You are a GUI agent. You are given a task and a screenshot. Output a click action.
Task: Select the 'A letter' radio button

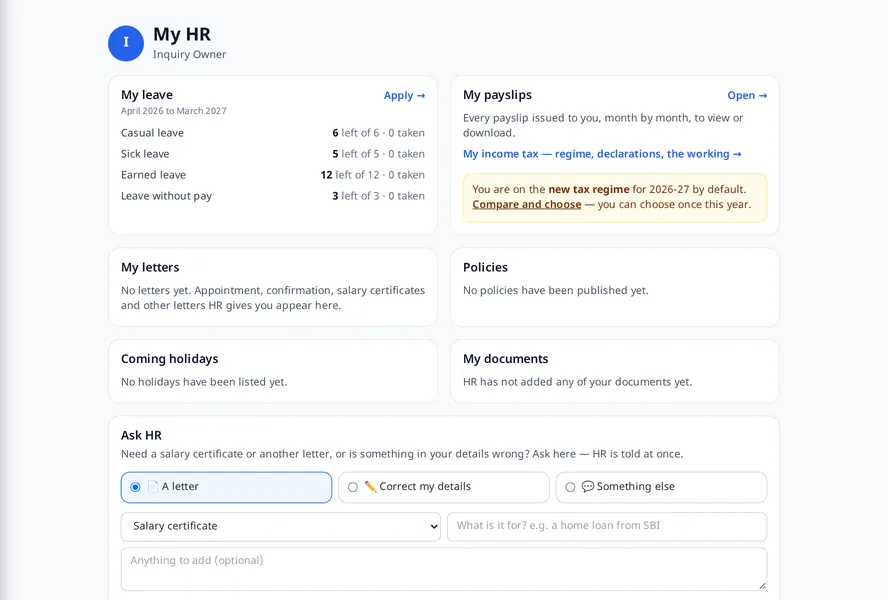point(135,487)
